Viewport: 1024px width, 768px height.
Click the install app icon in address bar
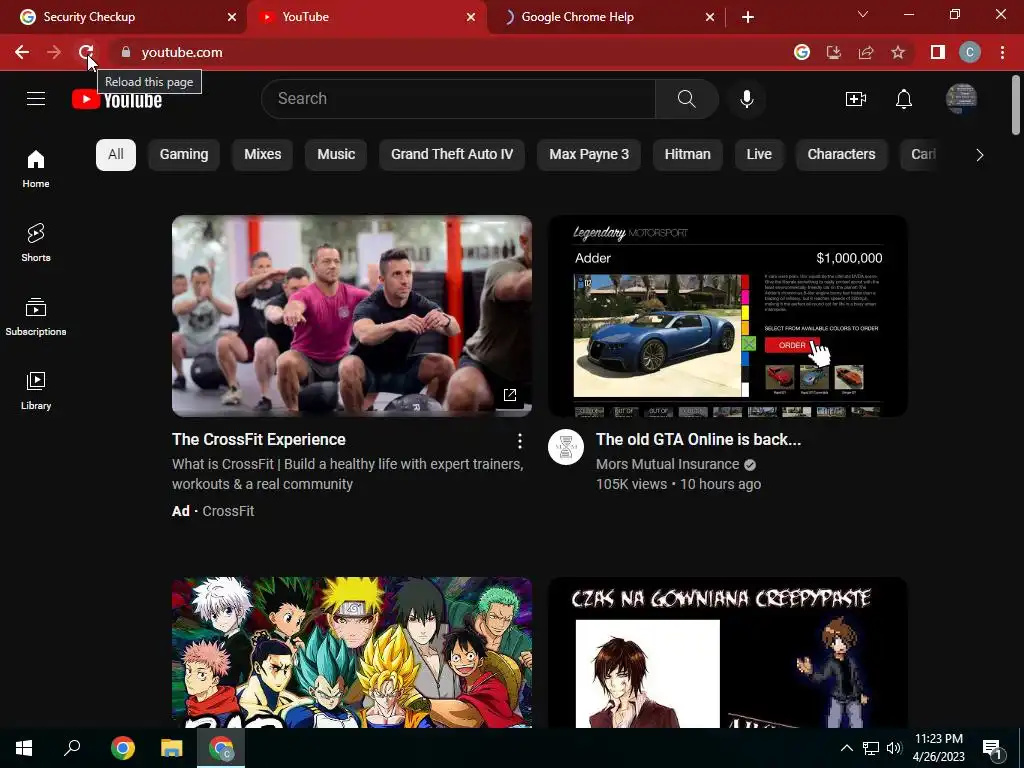coord(834,52)
